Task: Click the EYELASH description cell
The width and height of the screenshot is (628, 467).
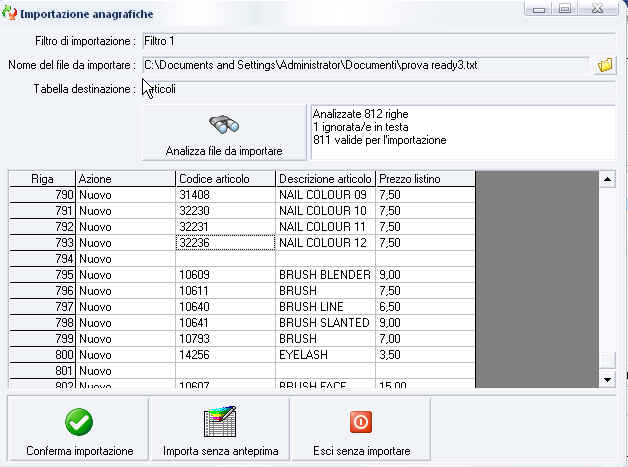Action: point(325,355)
